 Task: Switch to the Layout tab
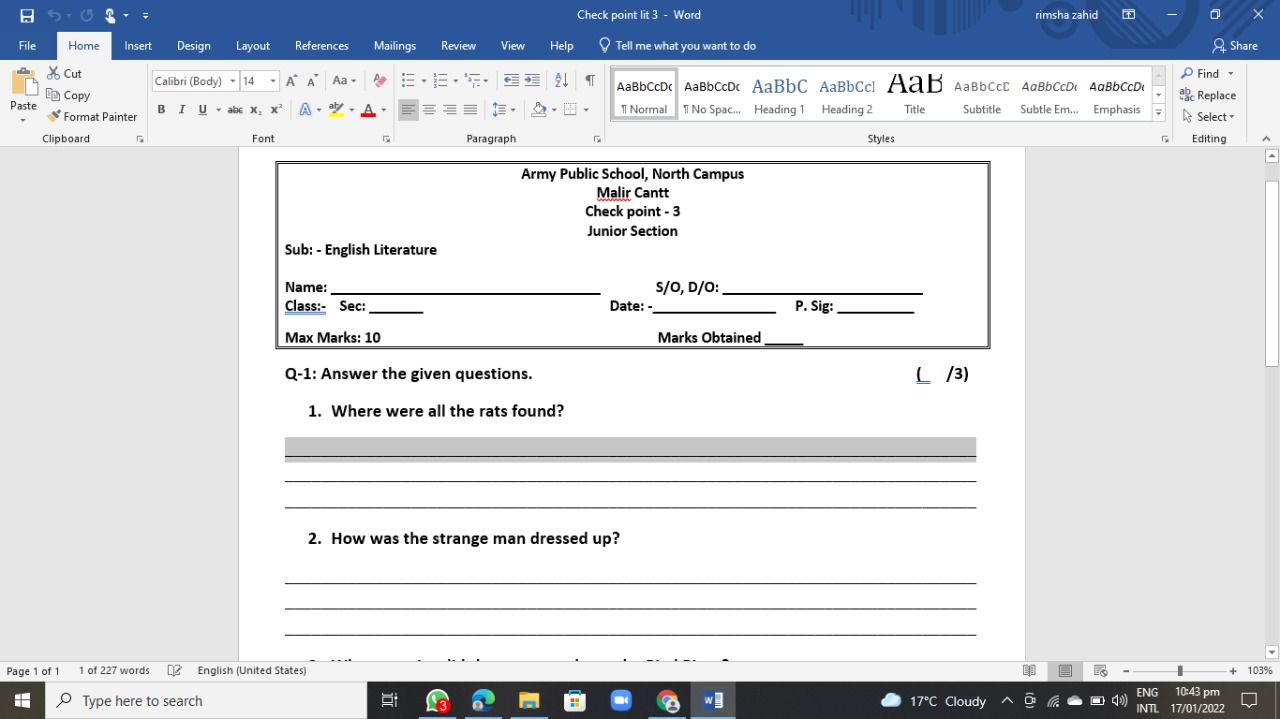coord(253,46)
